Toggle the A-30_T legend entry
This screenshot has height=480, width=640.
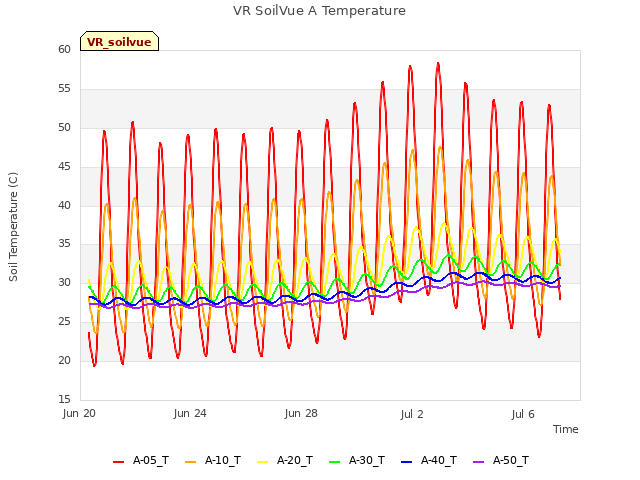click(x=357, y=460)
